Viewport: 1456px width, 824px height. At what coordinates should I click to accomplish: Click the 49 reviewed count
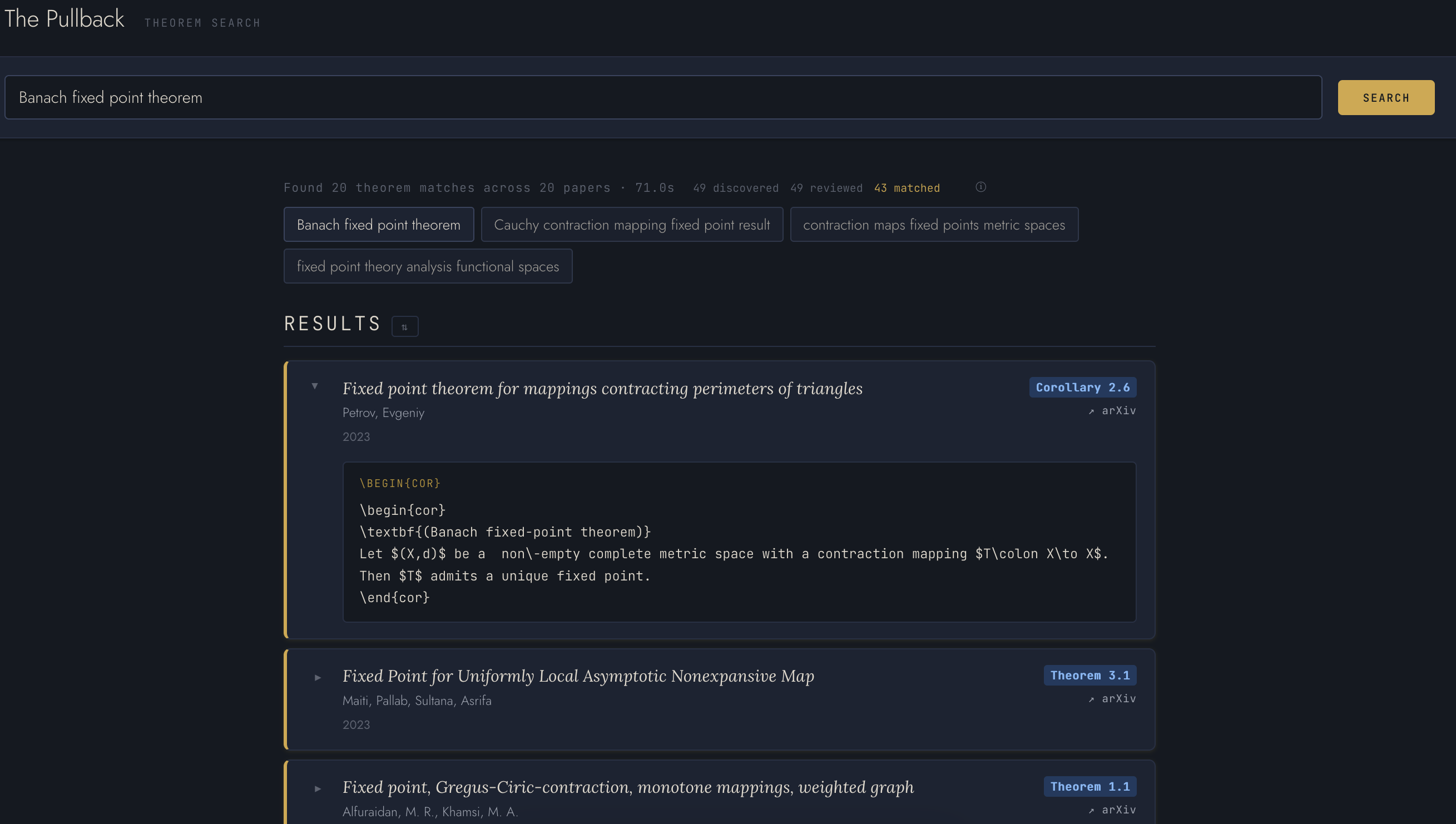[826, 188]
